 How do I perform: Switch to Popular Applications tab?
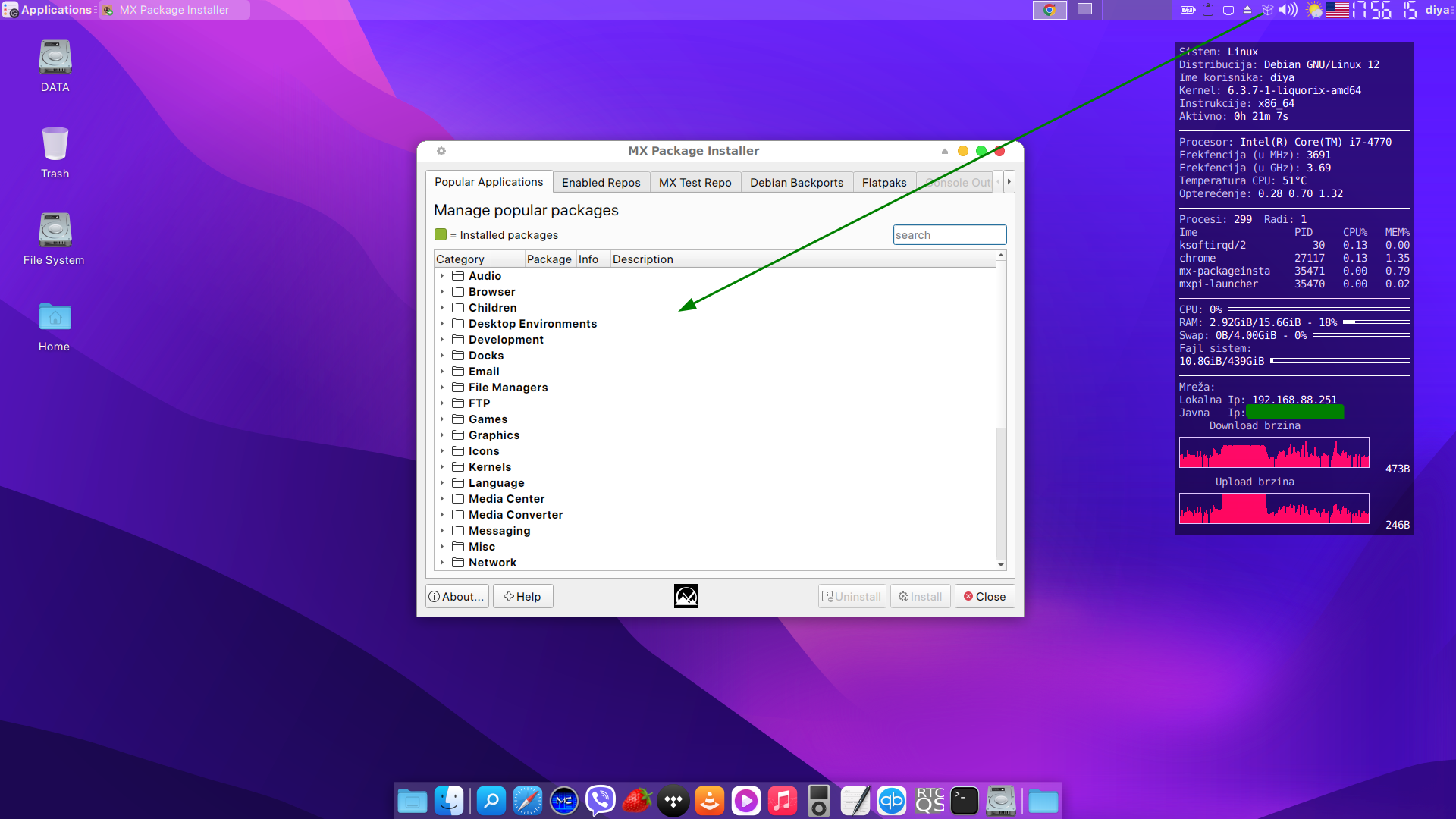coord(488,182)
